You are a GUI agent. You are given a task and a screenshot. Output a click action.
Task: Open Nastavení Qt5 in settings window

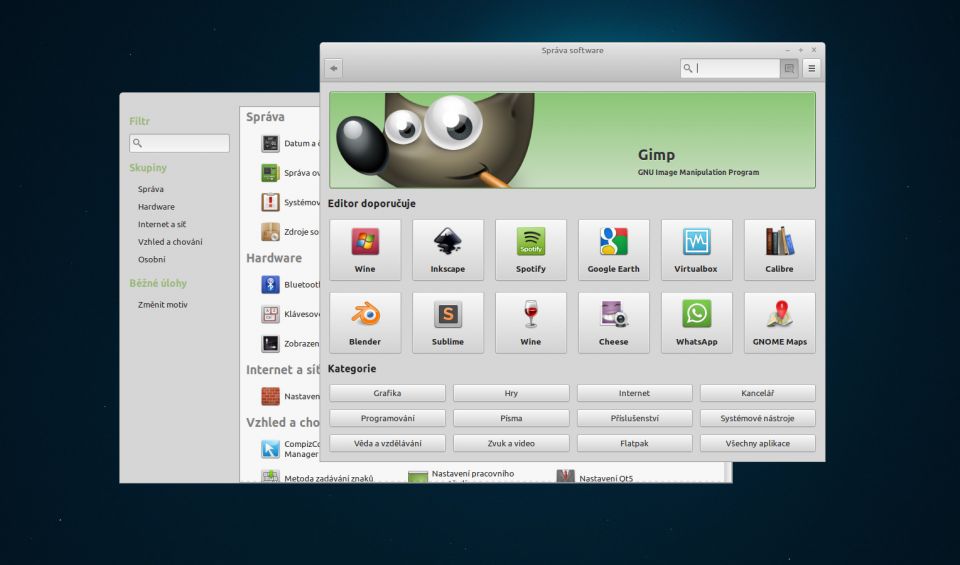(x=594, y=476)
